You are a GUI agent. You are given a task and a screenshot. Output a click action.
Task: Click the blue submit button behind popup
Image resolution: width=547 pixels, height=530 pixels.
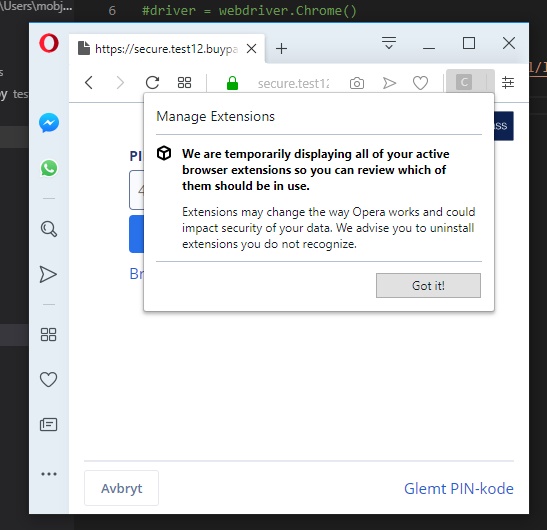[x=136, y=234]
